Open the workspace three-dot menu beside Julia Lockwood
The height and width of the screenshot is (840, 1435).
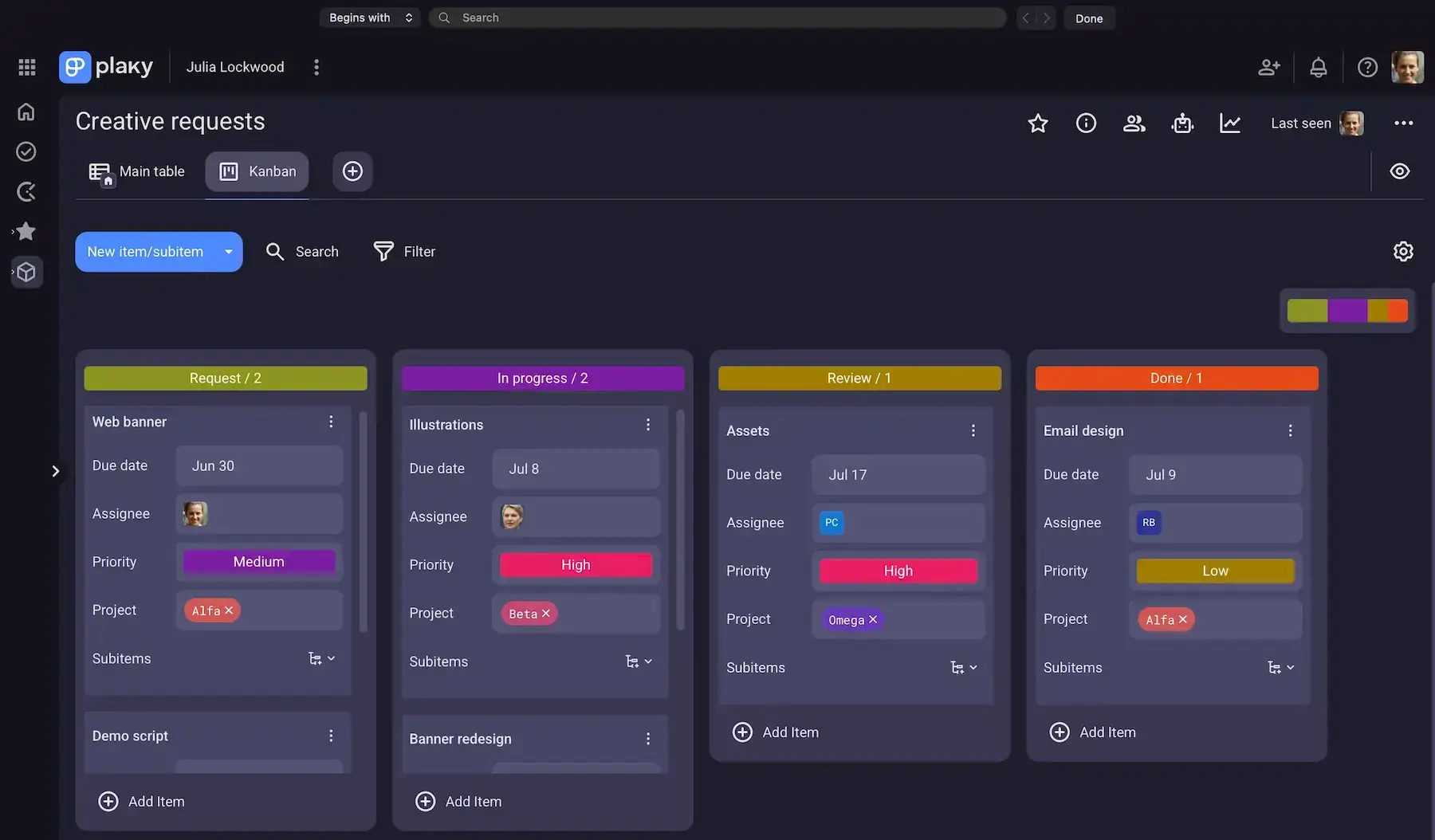click(x=316, y=67)
